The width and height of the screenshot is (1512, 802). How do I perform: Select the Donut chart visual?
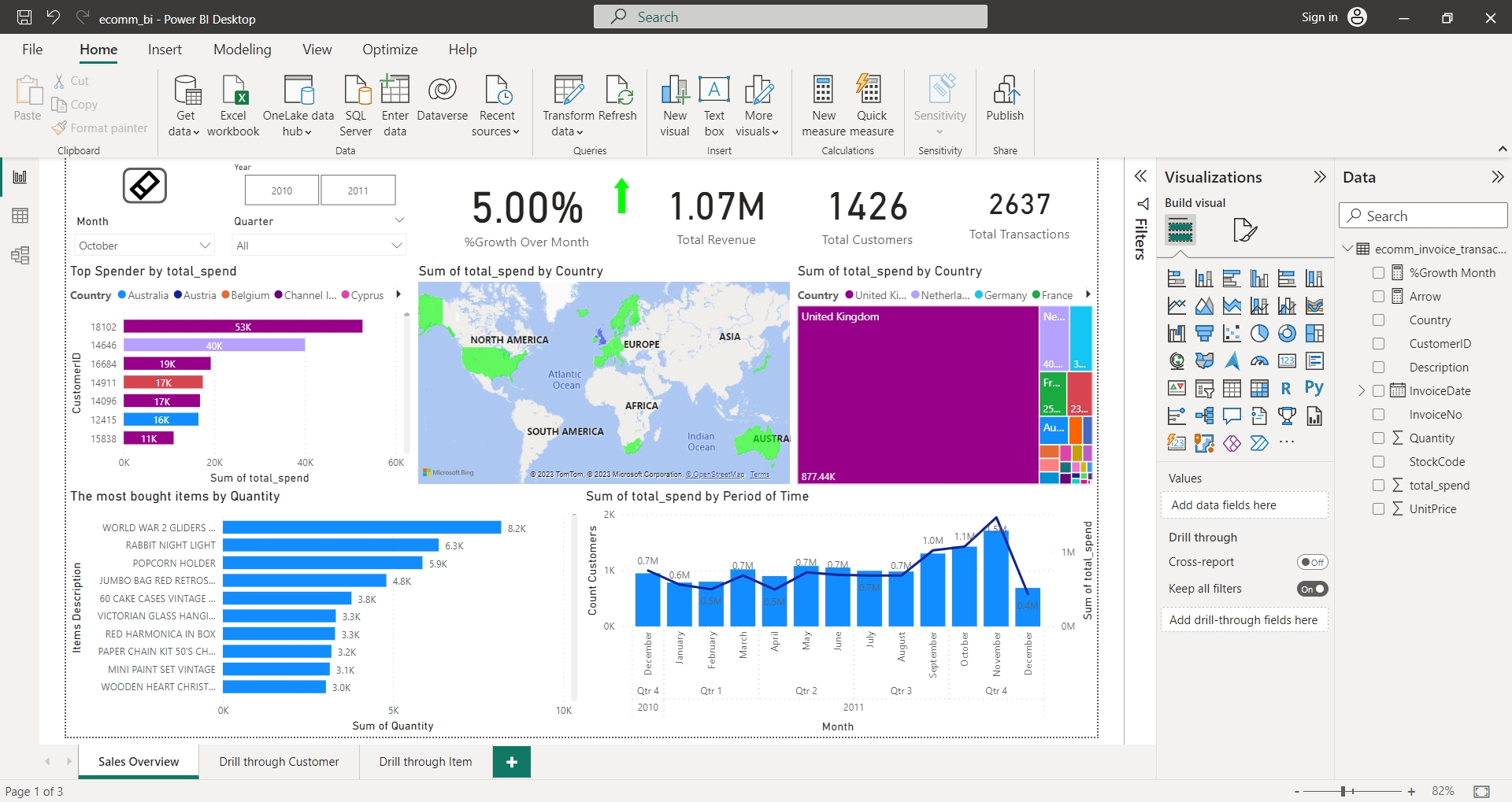click(1287, 334)
